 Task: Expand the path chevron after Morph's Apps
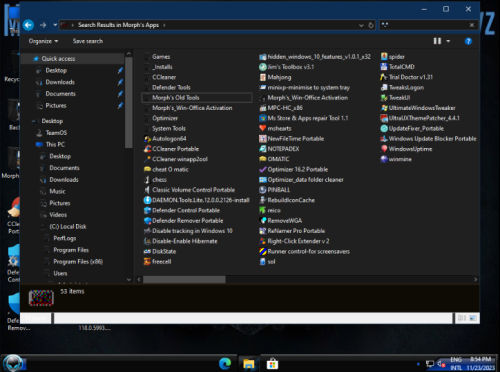164,25
